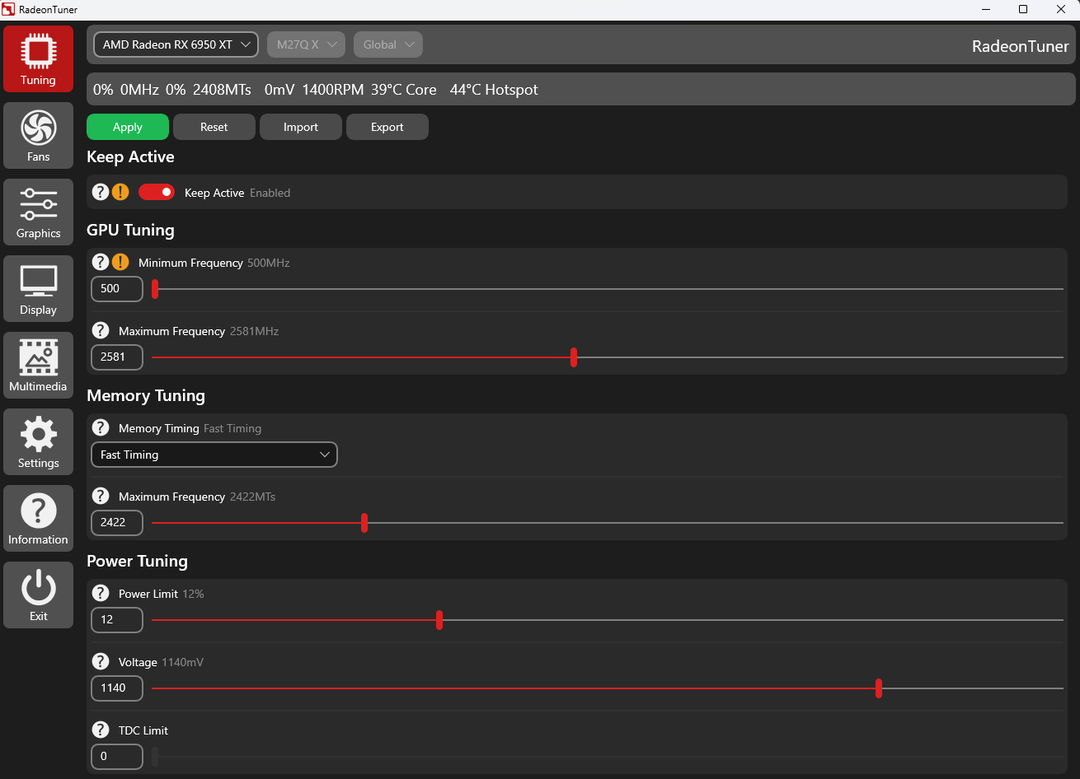Click RadeonTuner title bar app icon
Screen dimensions: 1080x779
(x=8, y=9)
